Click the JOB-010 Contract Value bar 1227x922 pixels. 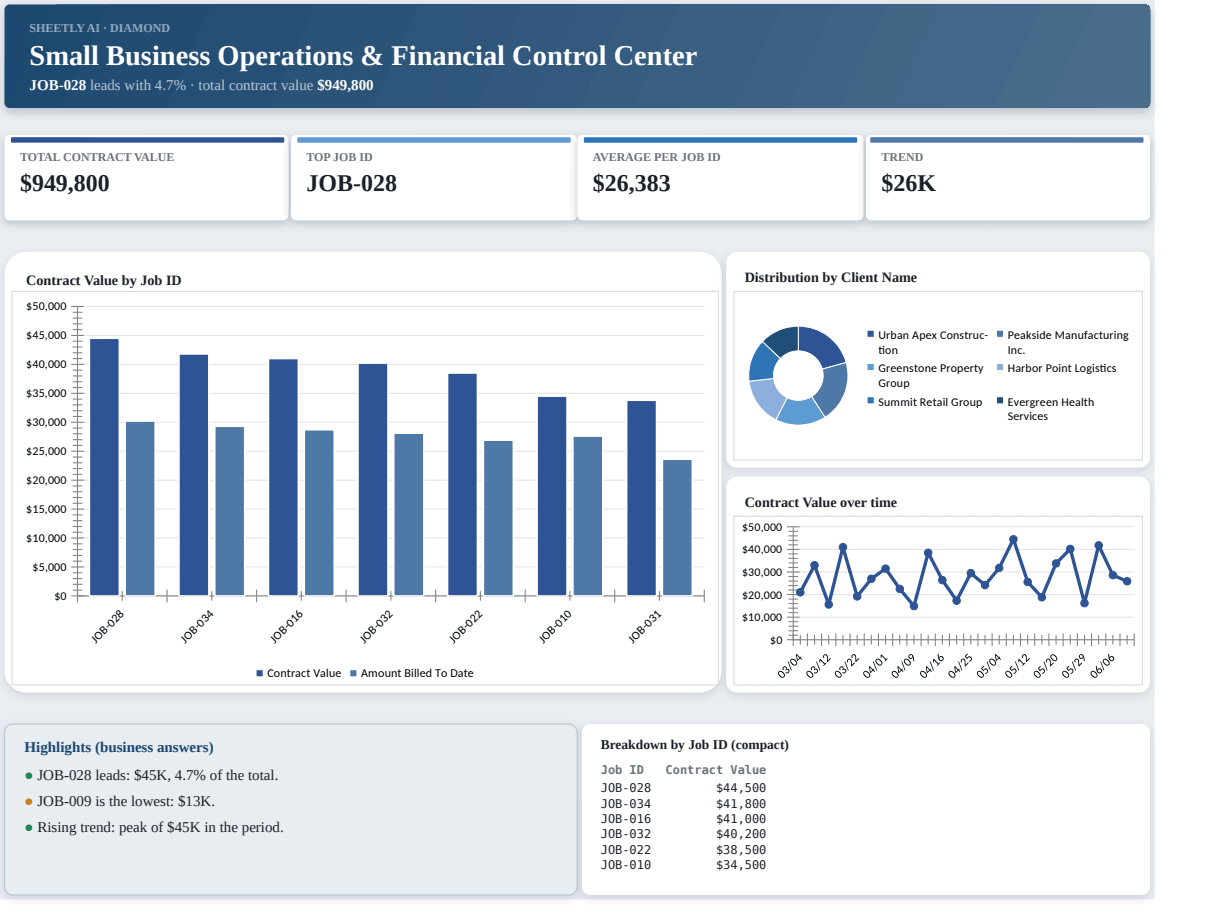(x=552, y=496)
